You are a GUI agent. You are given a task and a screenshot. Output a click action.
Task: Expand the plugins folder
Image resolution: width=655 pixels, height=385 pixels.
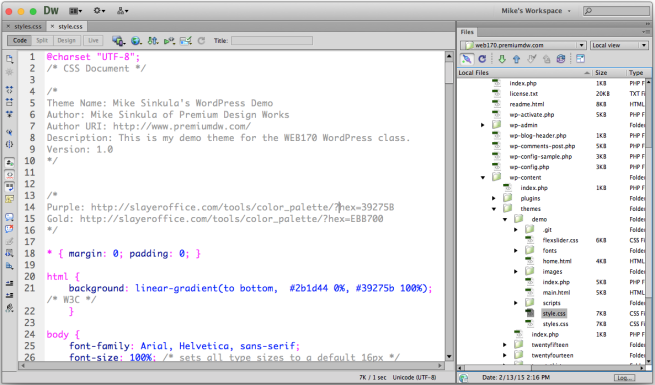[x=494, y=198]
